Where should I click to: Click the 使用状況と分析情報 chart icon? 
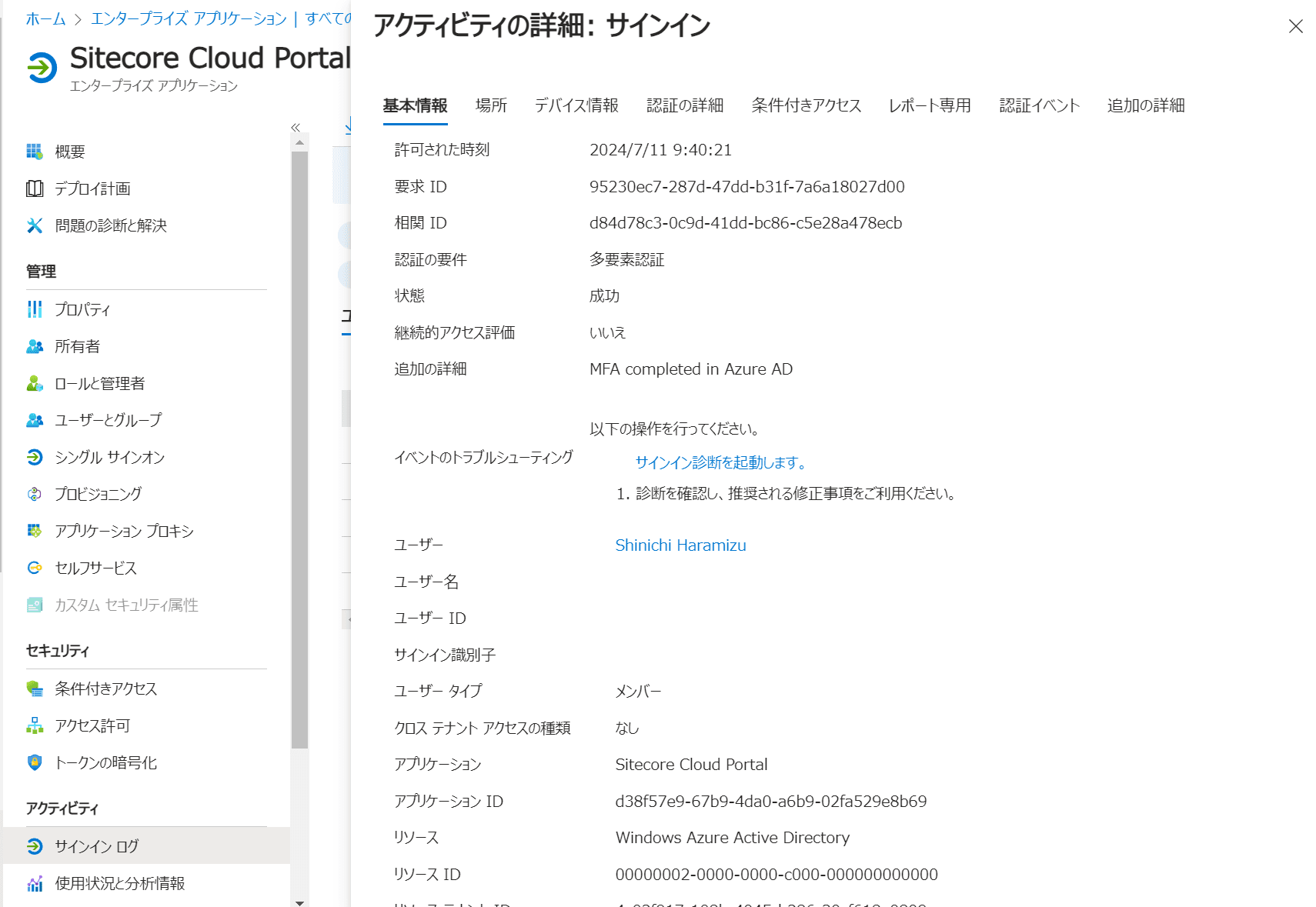[x=35, y=883]
